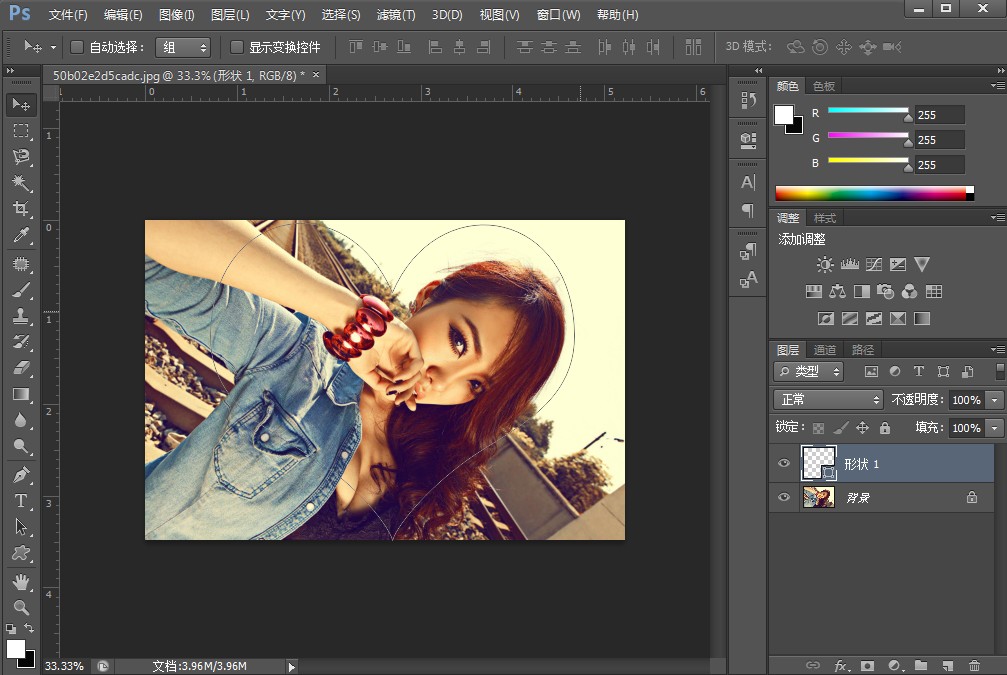Add a Curves adjustment
The height and width of the screenshot is (675, 1007).
pyautogui.click(x=873, y=265)
